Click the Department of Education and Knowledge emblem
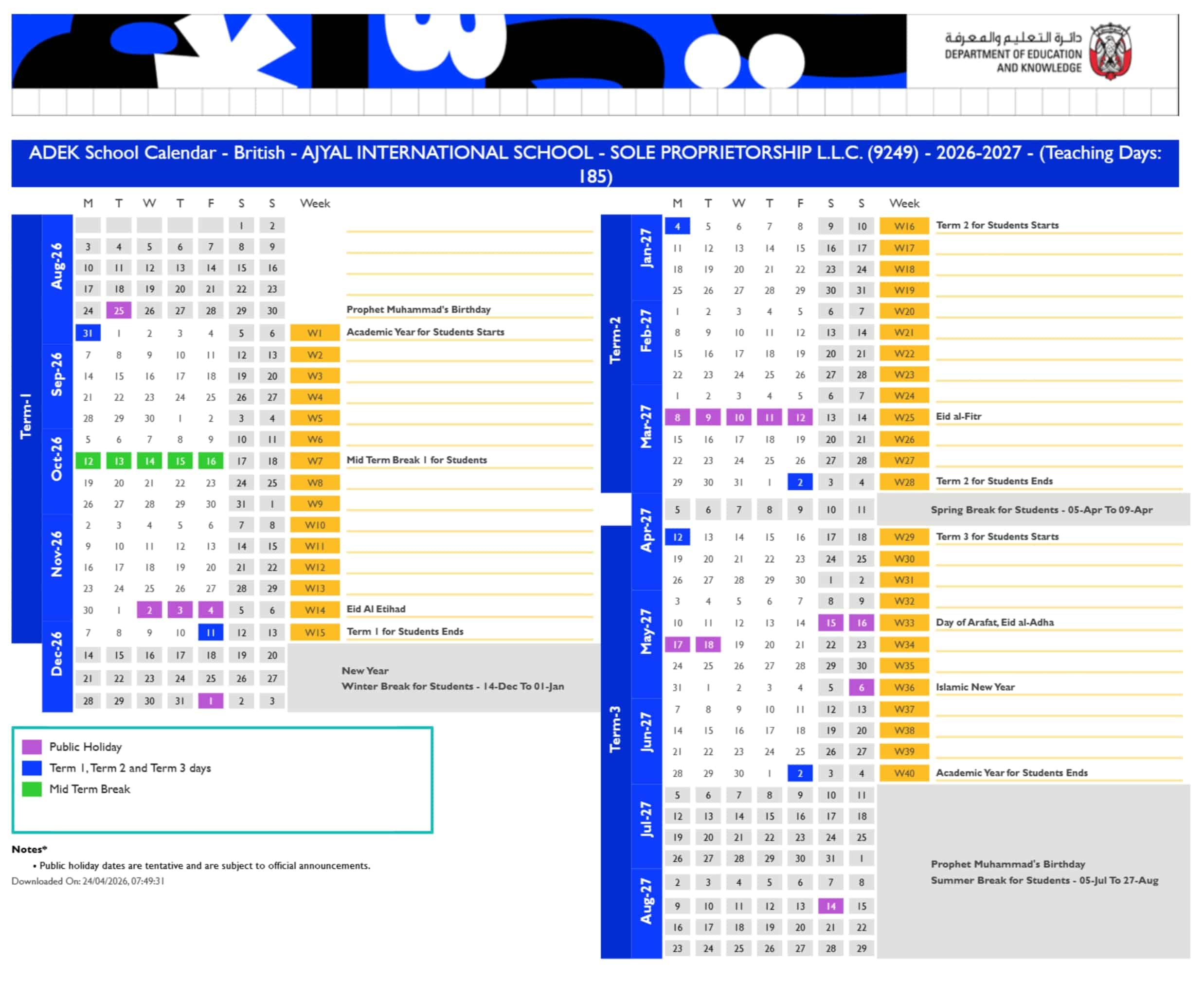This screenshot has height=982, width=1204. 1110,51
